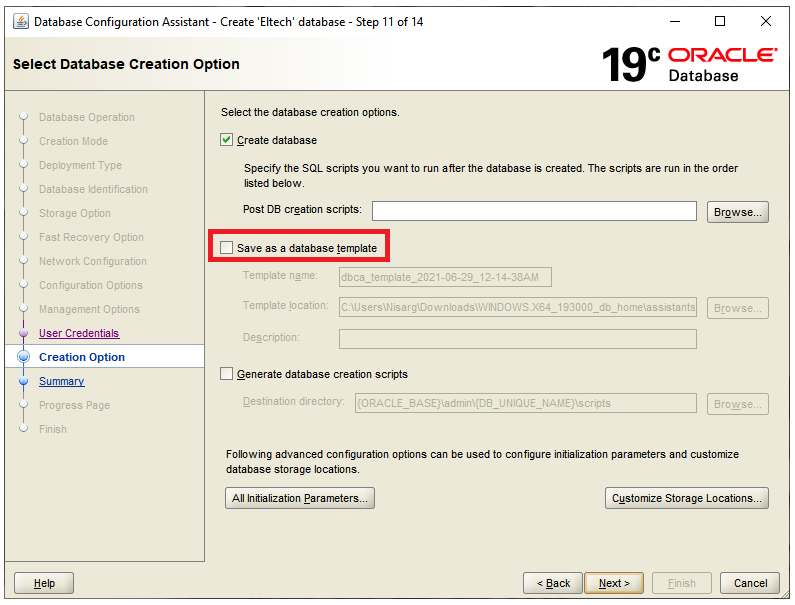Cancel the database configuration wizard
This screenshot has width=795, height=605.
click(x=750, y=583)
